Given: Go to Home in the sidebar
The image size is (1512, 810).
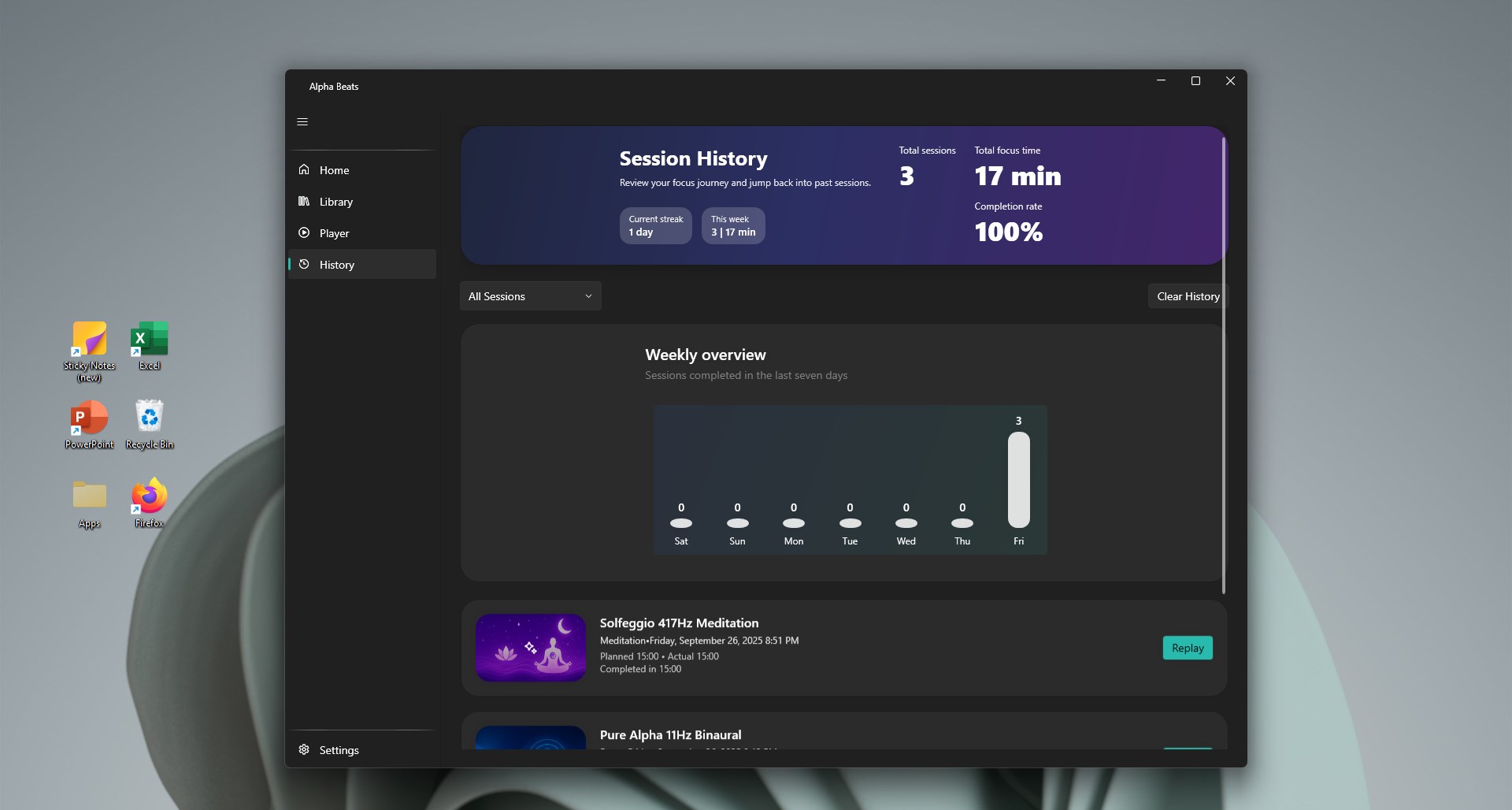Looking at the screenshot, I should point(362,170).
